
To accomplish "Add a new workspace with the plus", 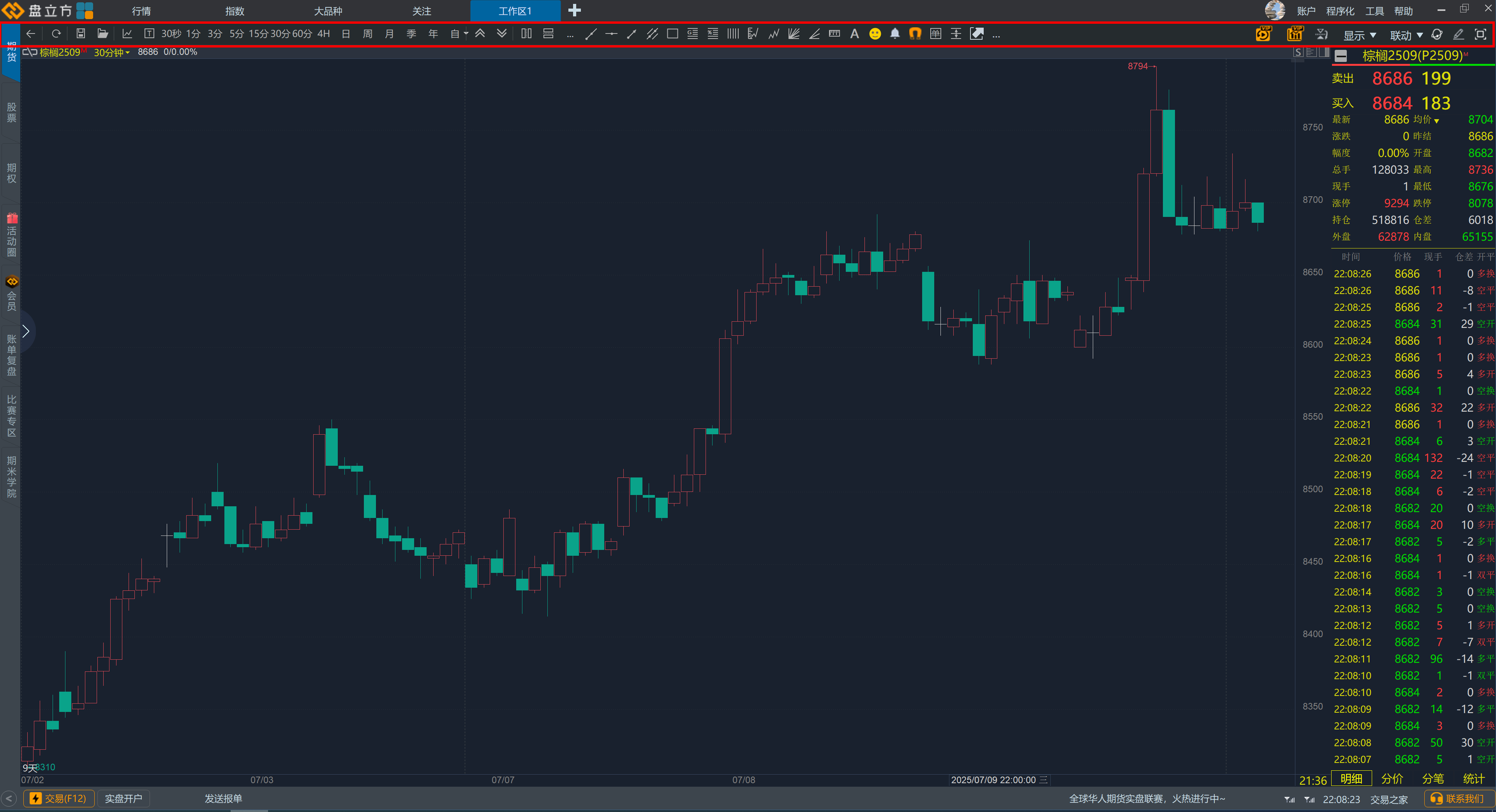I will 574,11.
